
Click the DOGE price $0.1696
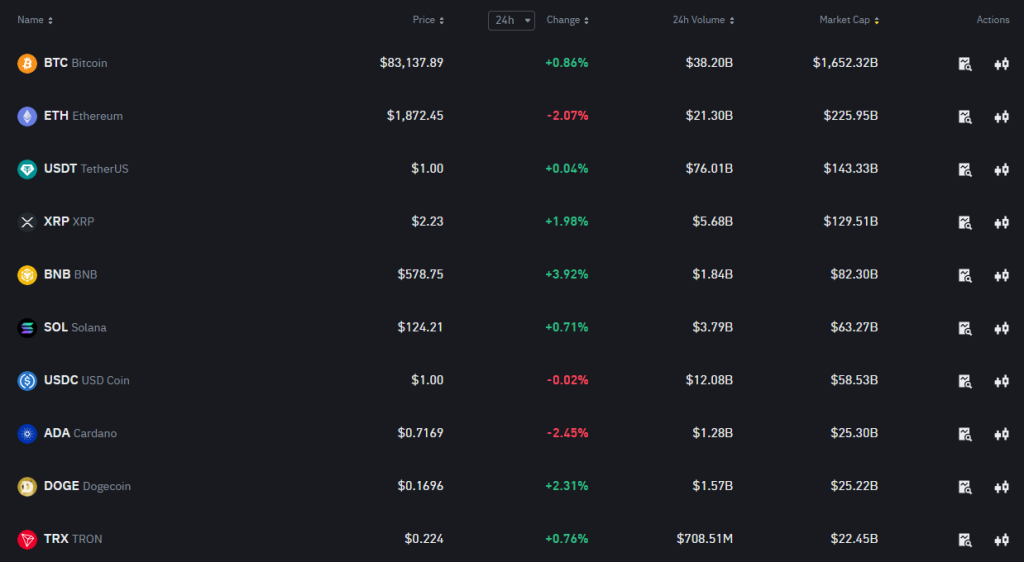click(x=421, y=486)
